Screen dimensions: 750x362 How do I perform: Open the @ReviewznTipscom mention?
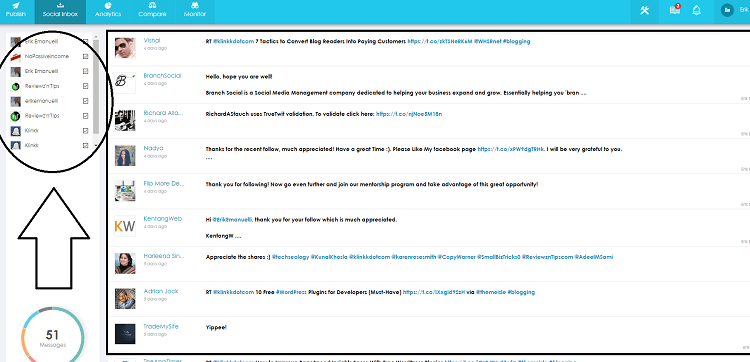547,257
